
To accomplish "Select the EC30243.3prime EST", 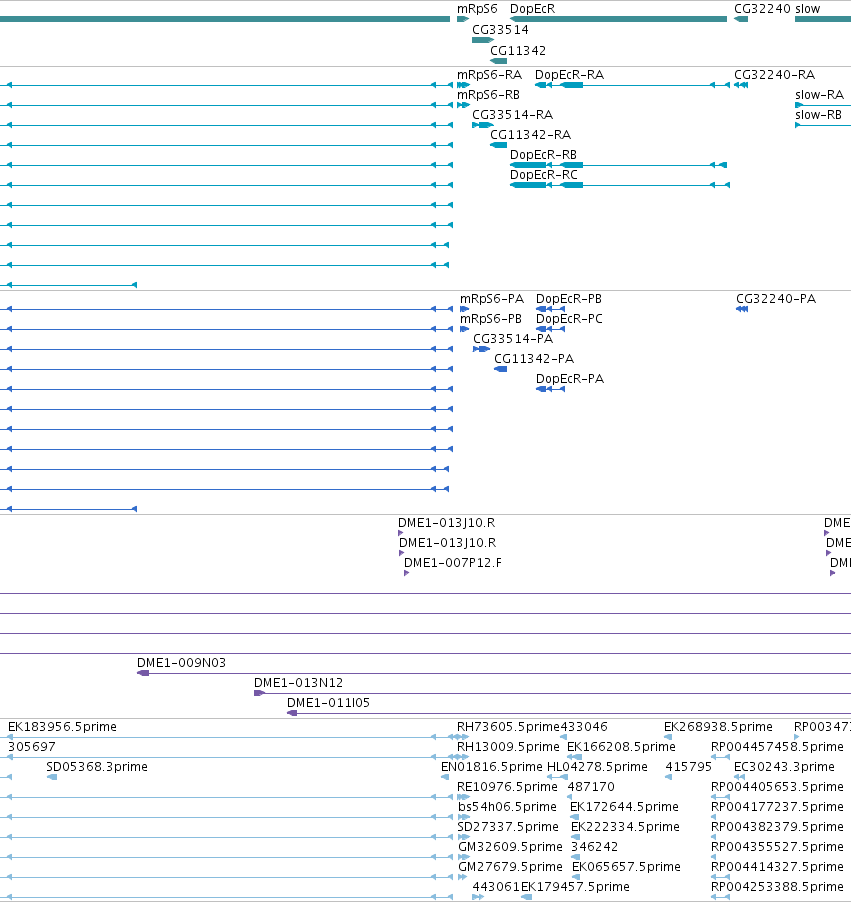I will 739,777.
